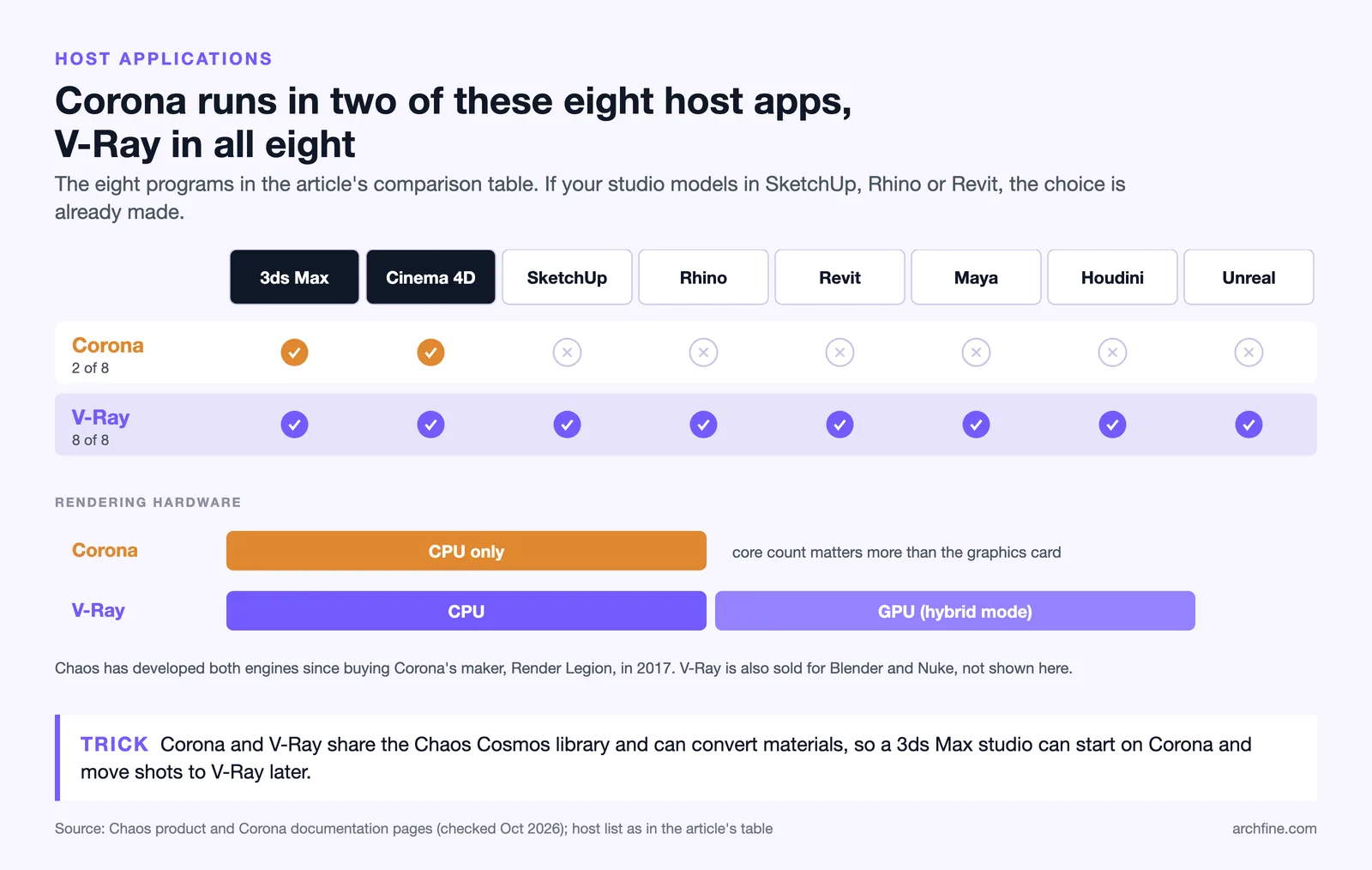The image size is (1372, 870).
Task: Click Corona's orange checkmark under Cinema 4D
Action: tap(430, 353)
